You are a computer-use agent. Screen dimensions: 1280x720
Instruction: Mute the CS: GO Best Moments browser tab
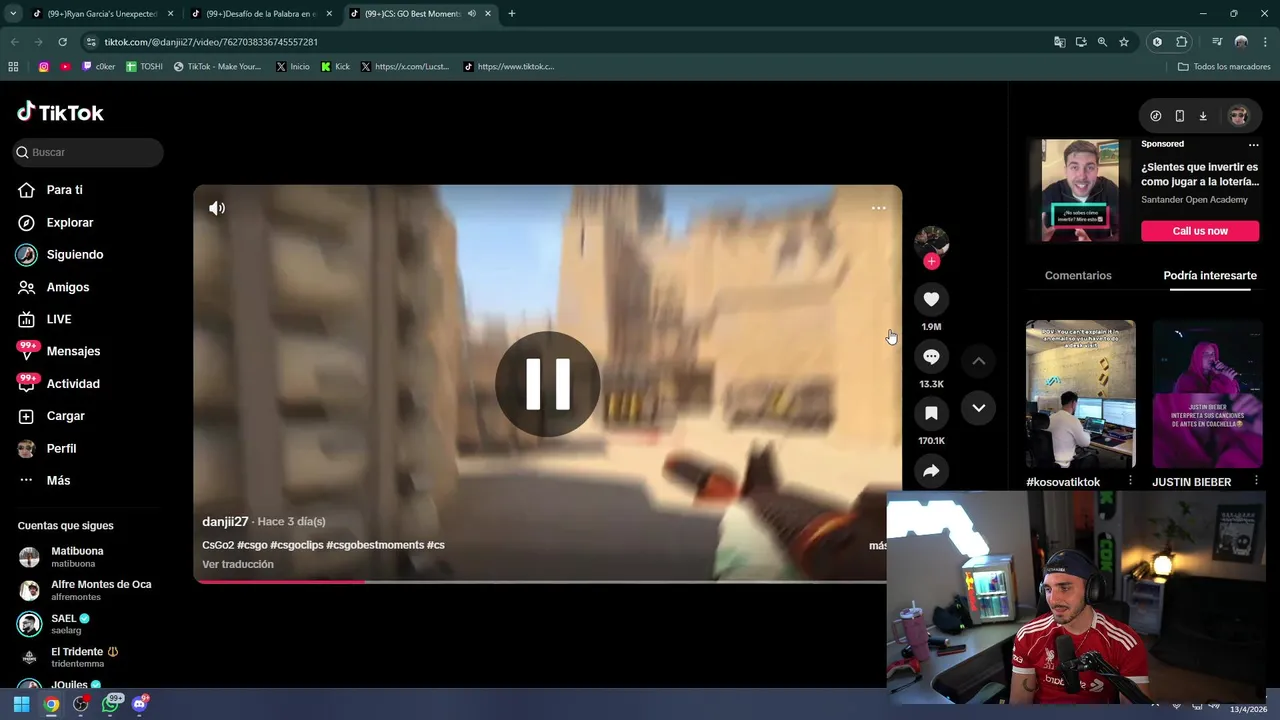(471, 14)
